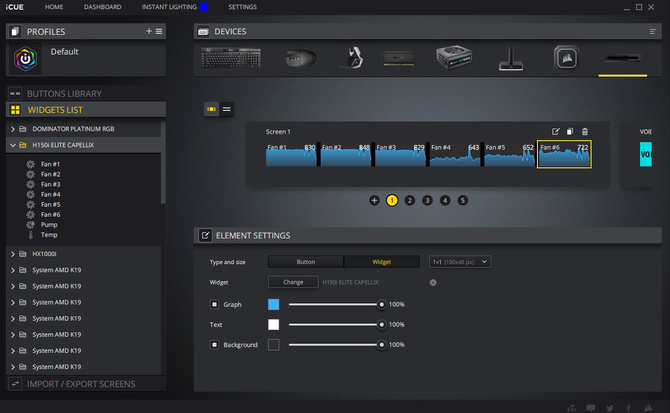Select the Default profile

coord(86,59)
